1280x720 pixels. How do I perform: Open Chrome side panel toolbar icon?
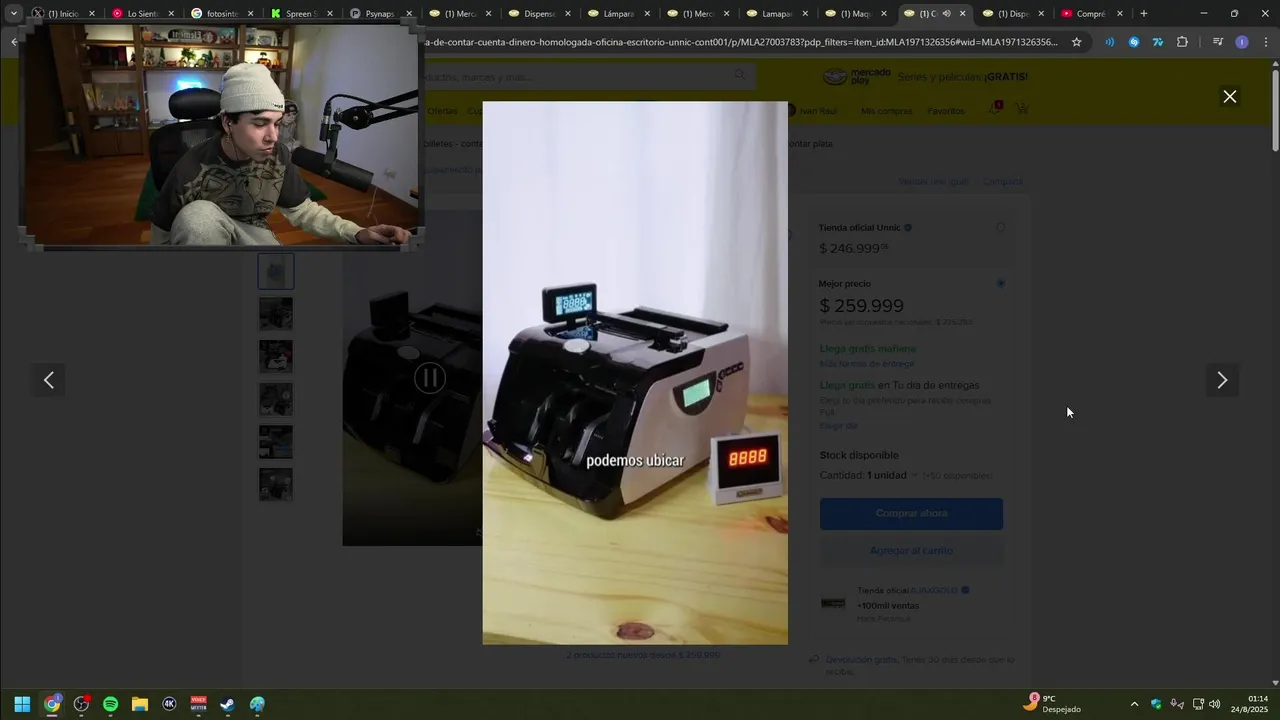pos(1218,42)
